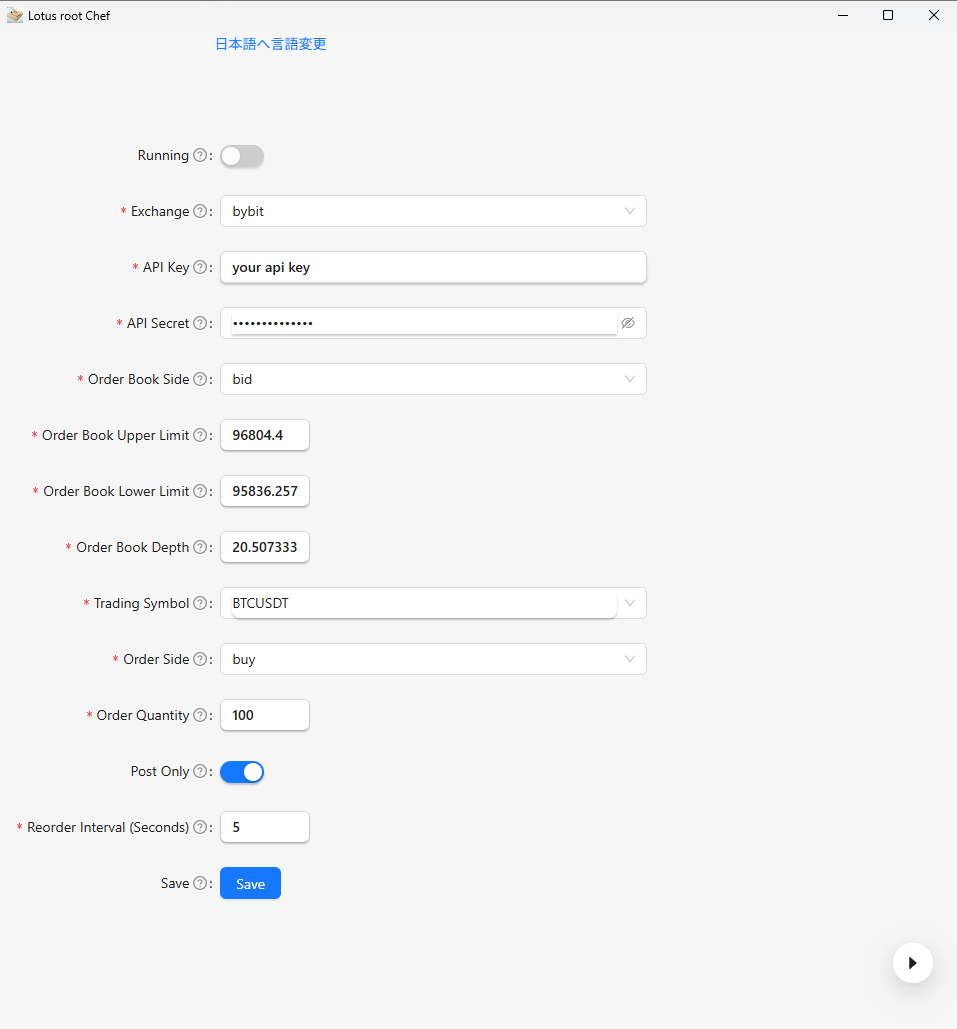This screenshot has width=957, height=1029.
Task: Click help icon beside Exchange label
Action: pyautogui.click(x=200, y=212)
